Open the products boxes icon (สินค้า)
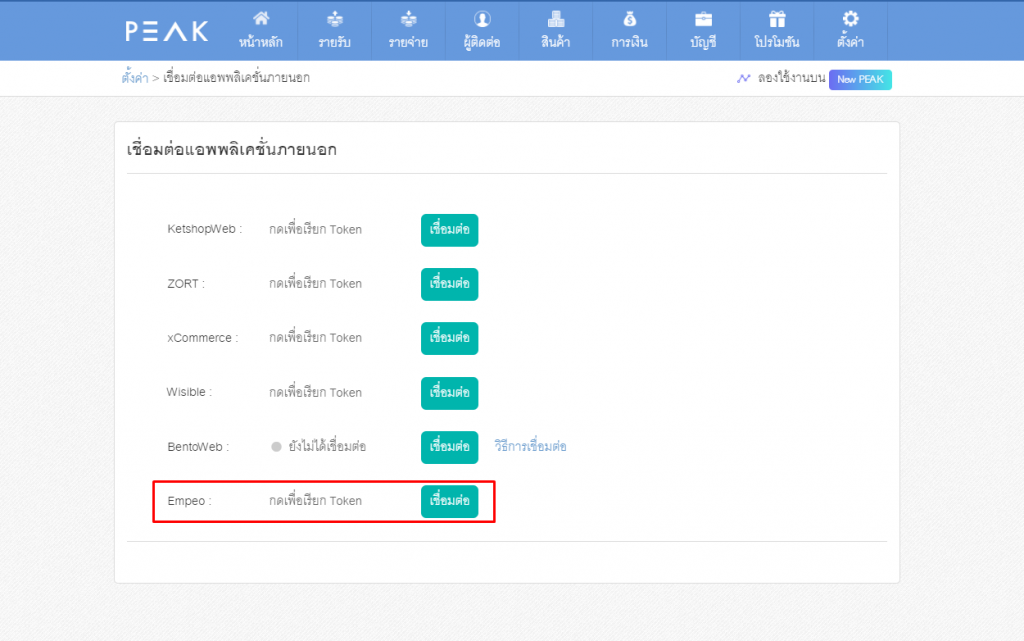The image size is (1024, 641). (556, 19)
